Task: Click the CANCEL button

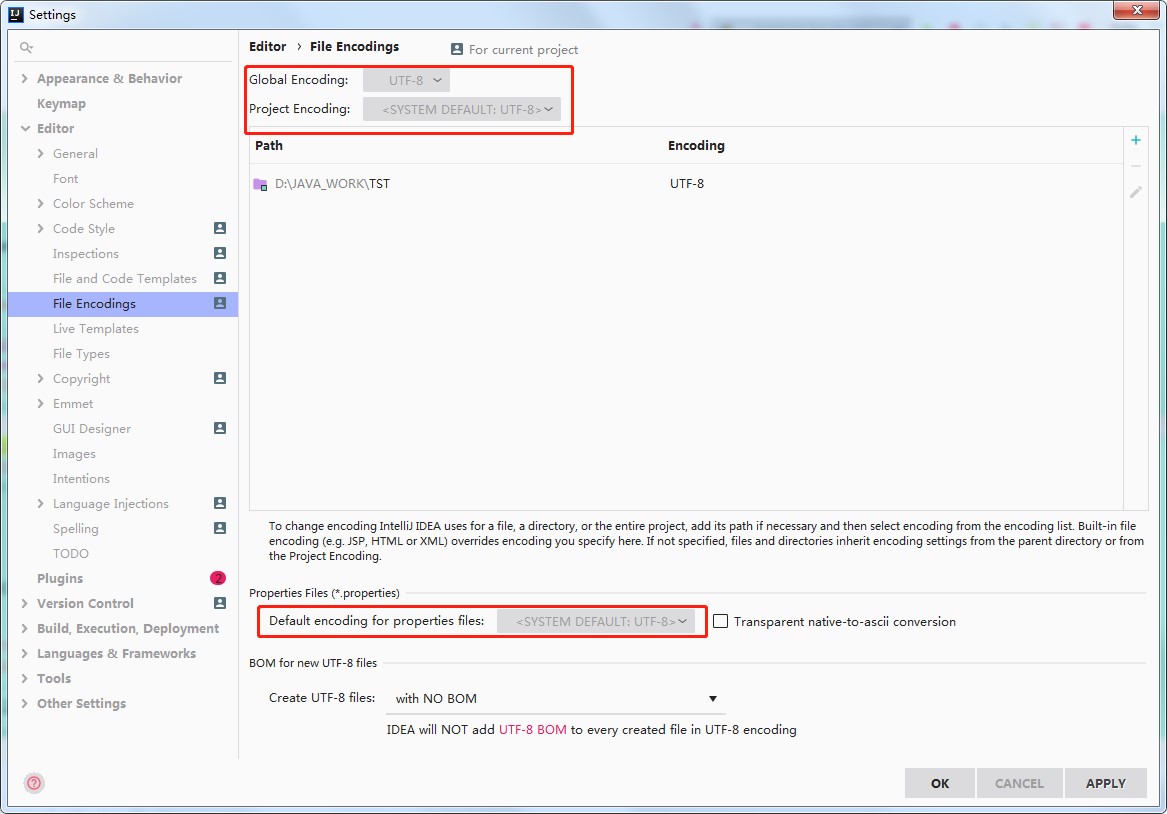Action: coord(1019,783)
